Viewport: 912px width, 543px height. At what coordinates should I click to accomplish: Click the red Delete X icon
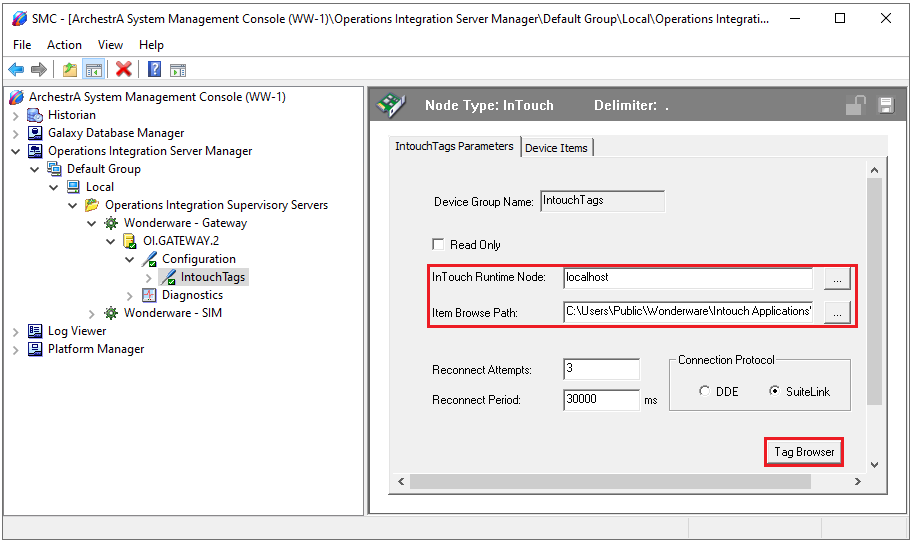[123, 69]
